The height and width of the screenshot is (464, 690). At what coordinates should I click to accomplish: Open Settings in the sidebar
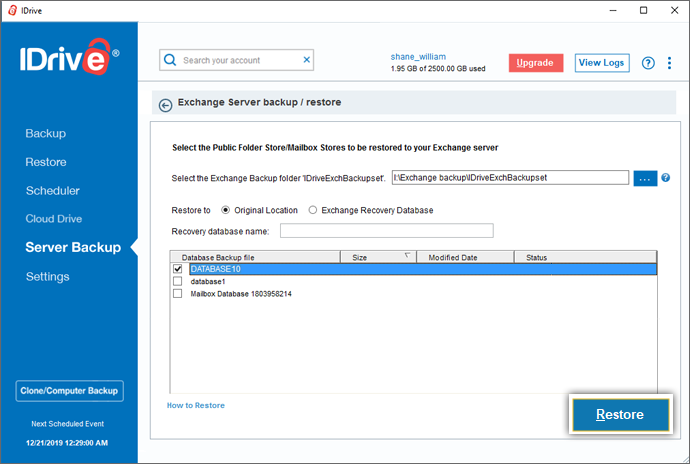[48, 276]
